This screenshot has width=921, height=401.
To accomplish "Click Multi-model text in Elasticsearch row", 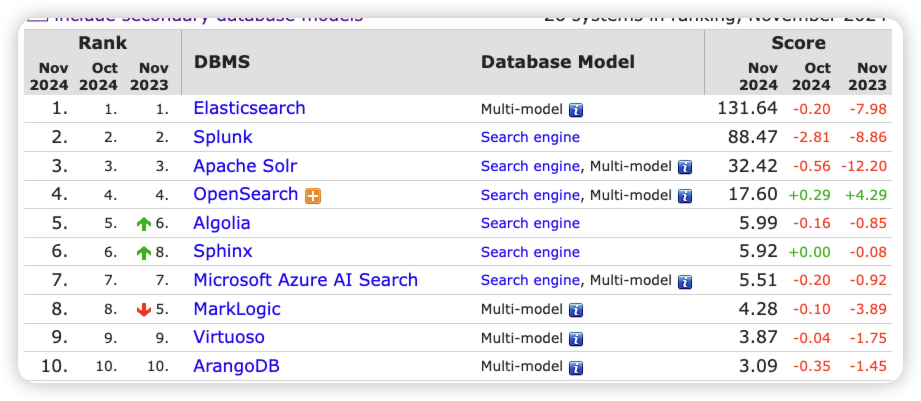I will 522,109.
